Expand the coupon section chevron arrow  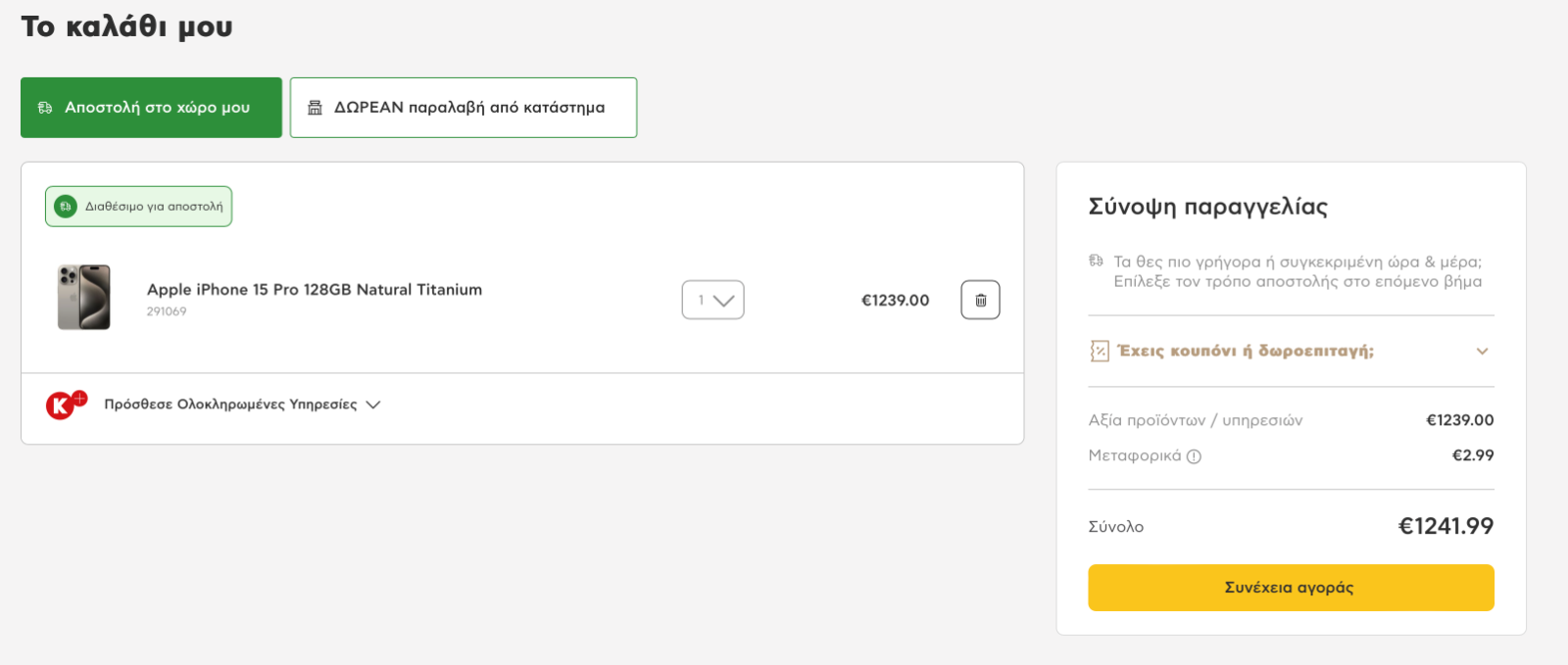pos(1482,351)
